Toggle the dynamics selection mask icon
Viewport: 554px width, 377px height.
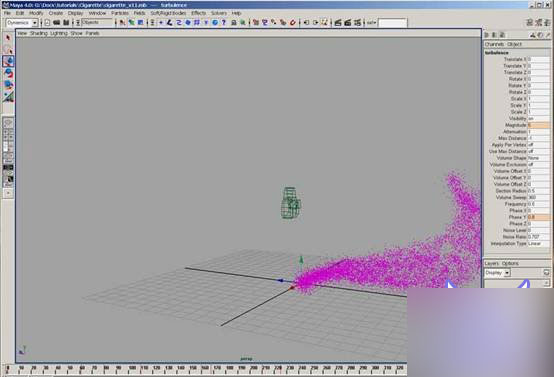point(206,23)
